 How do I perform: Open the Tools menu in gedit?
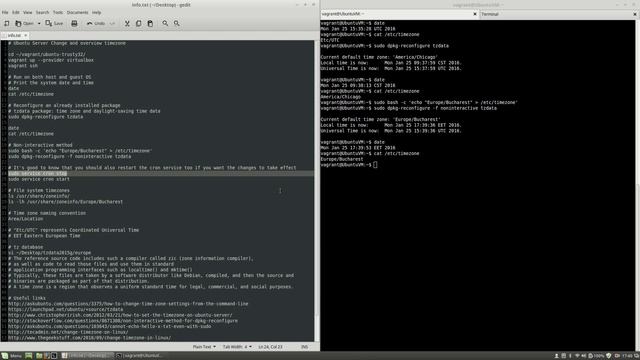tap(58, 12)
